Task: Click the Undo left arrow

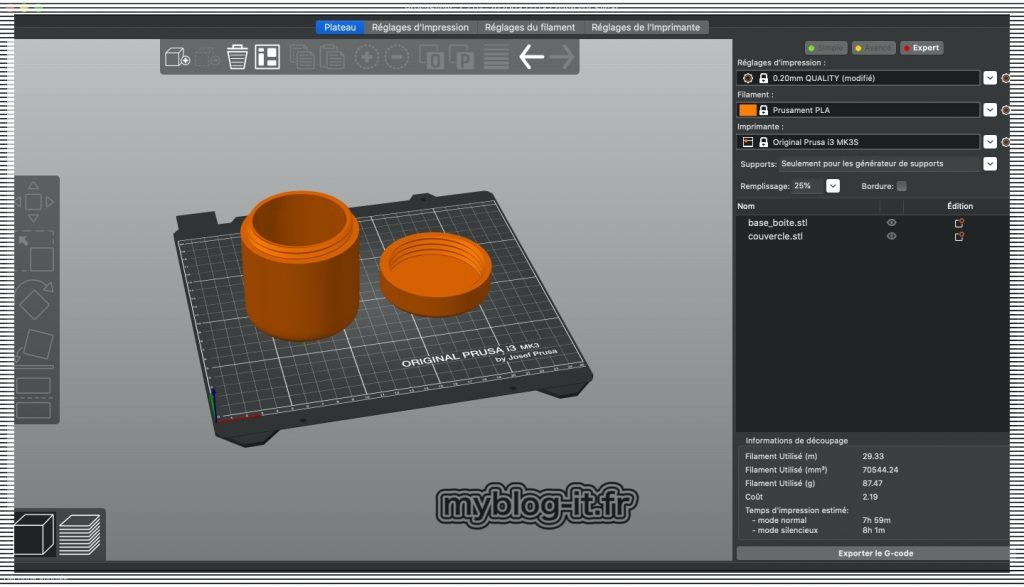Action: click(x=531, y=57)
